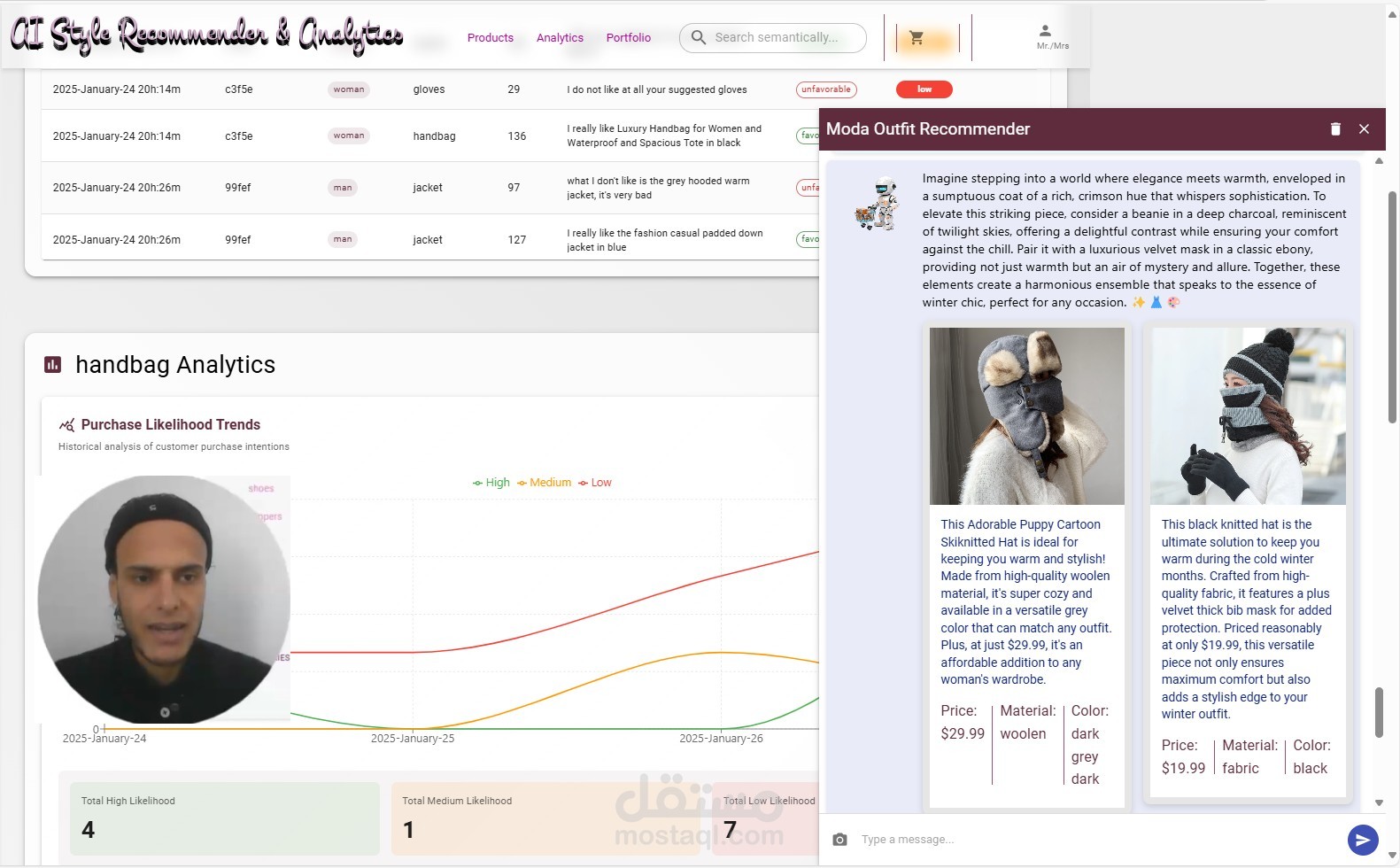Click the AI Style Recommender & Analytics logo
The width and height of the screenshot is (1400, 868).
(206, 35)
